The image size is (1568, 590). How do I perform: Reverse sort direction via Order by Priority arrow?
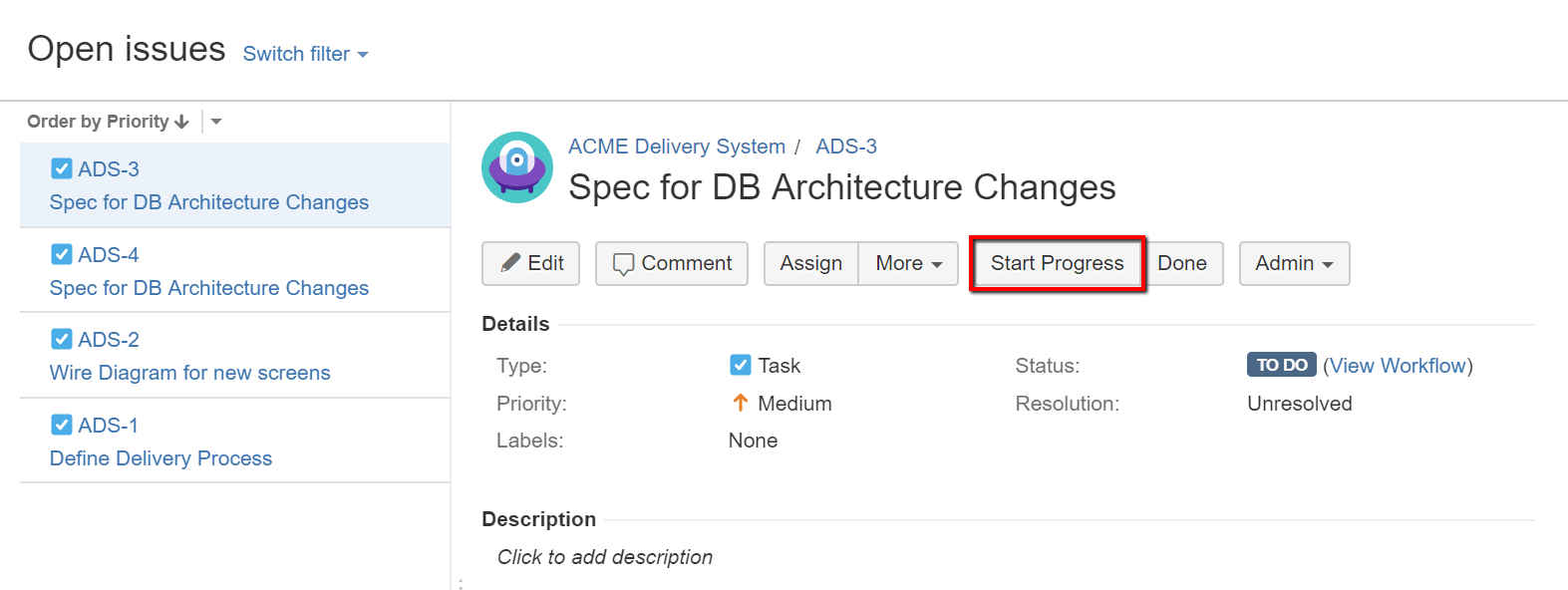pyautogui.click(x=181, y=122)
